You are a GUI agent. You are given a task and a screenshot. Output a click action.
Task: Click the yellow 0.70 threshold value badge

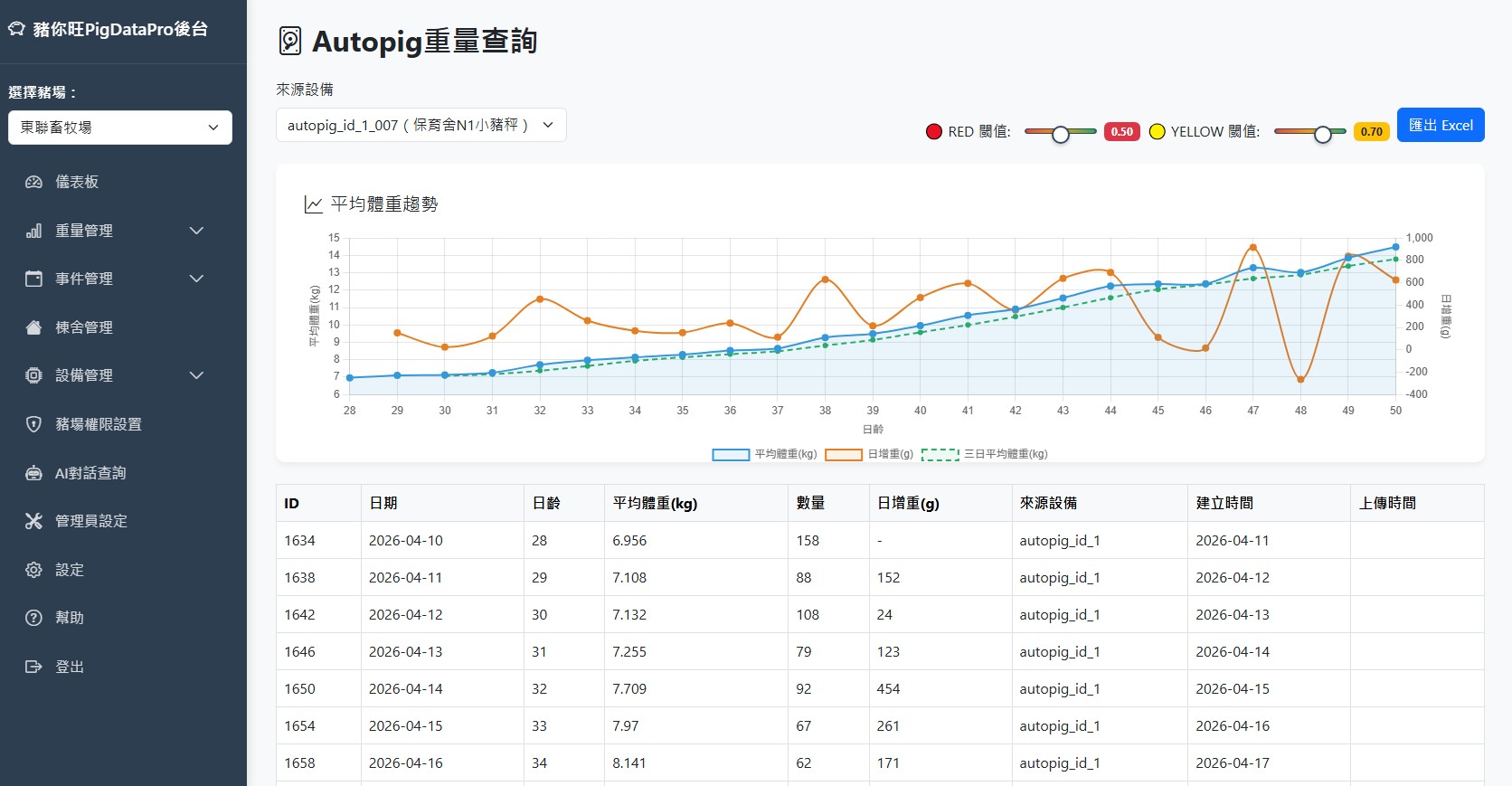click(x=1371, y=131)
